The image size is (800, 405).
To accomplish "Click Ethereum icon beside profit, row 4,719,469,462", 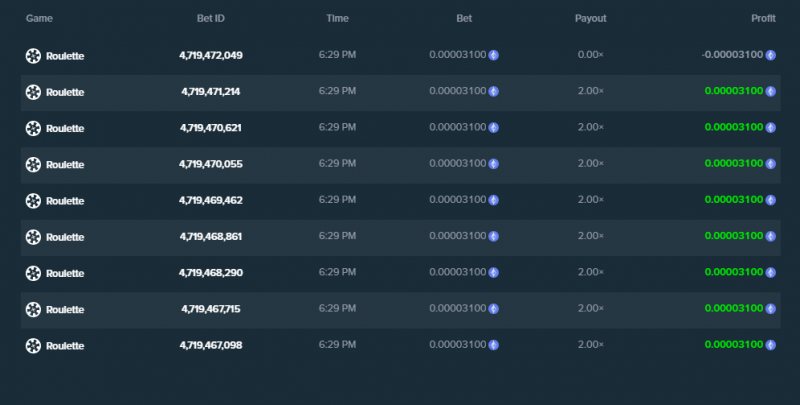I will point(770,200).
